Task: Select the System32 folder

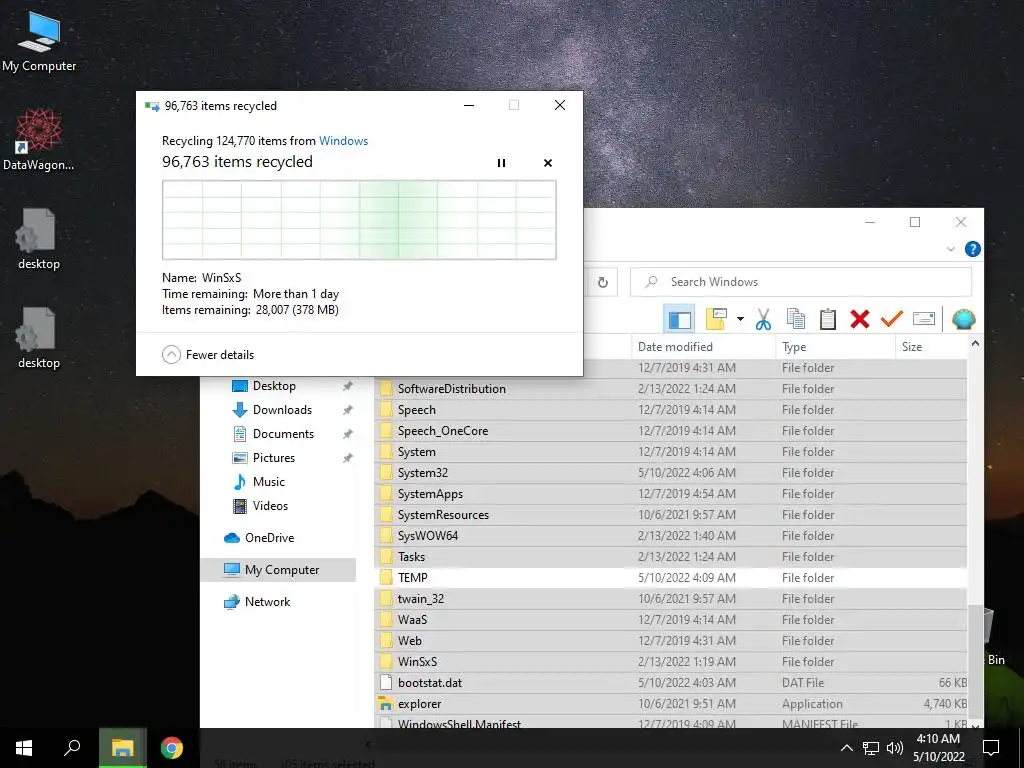Action: click(x=672, y=473)
